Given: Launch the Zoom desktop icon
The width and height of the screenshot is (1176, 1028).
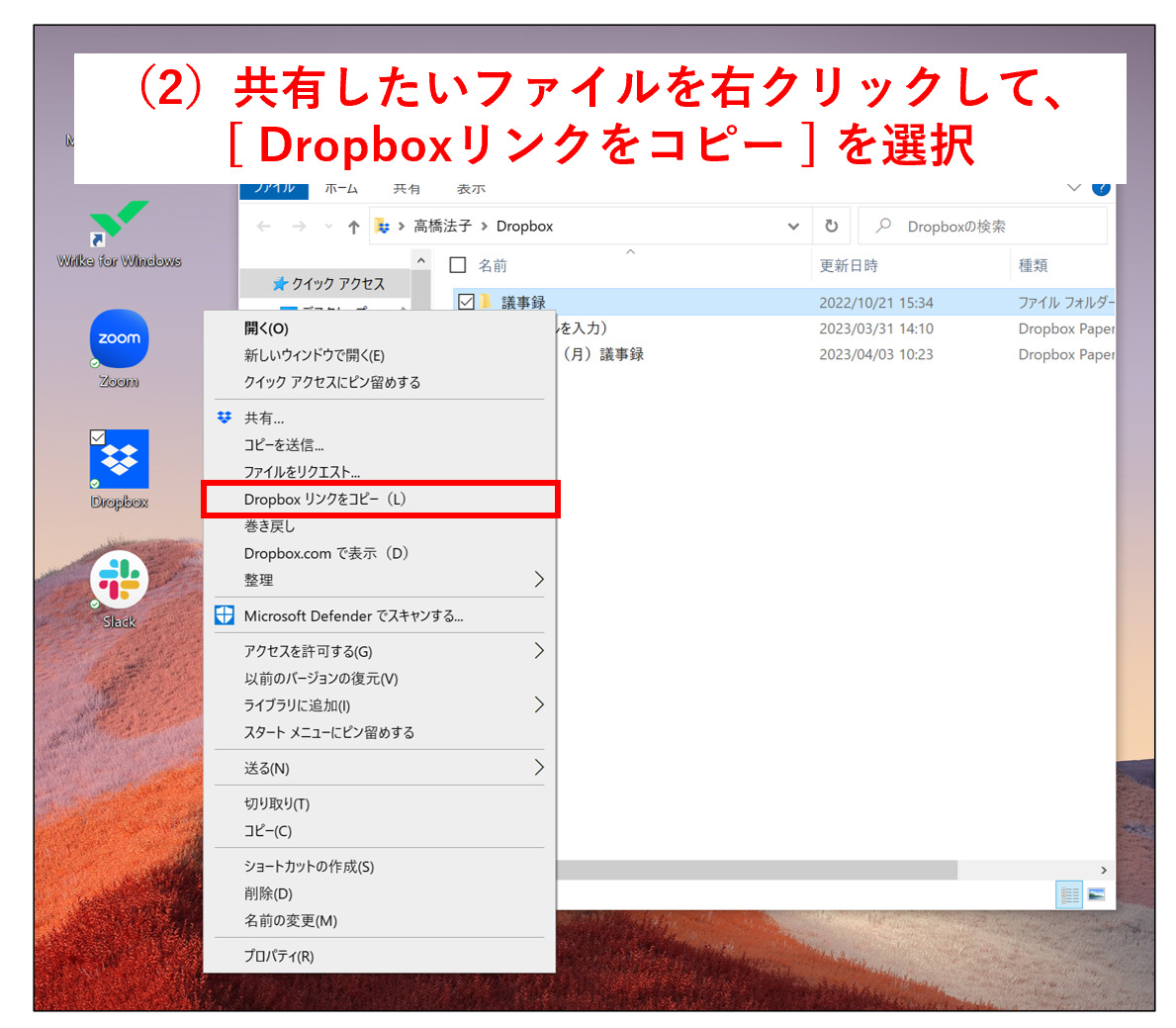Looking at the screenshot, I should 119,348.
